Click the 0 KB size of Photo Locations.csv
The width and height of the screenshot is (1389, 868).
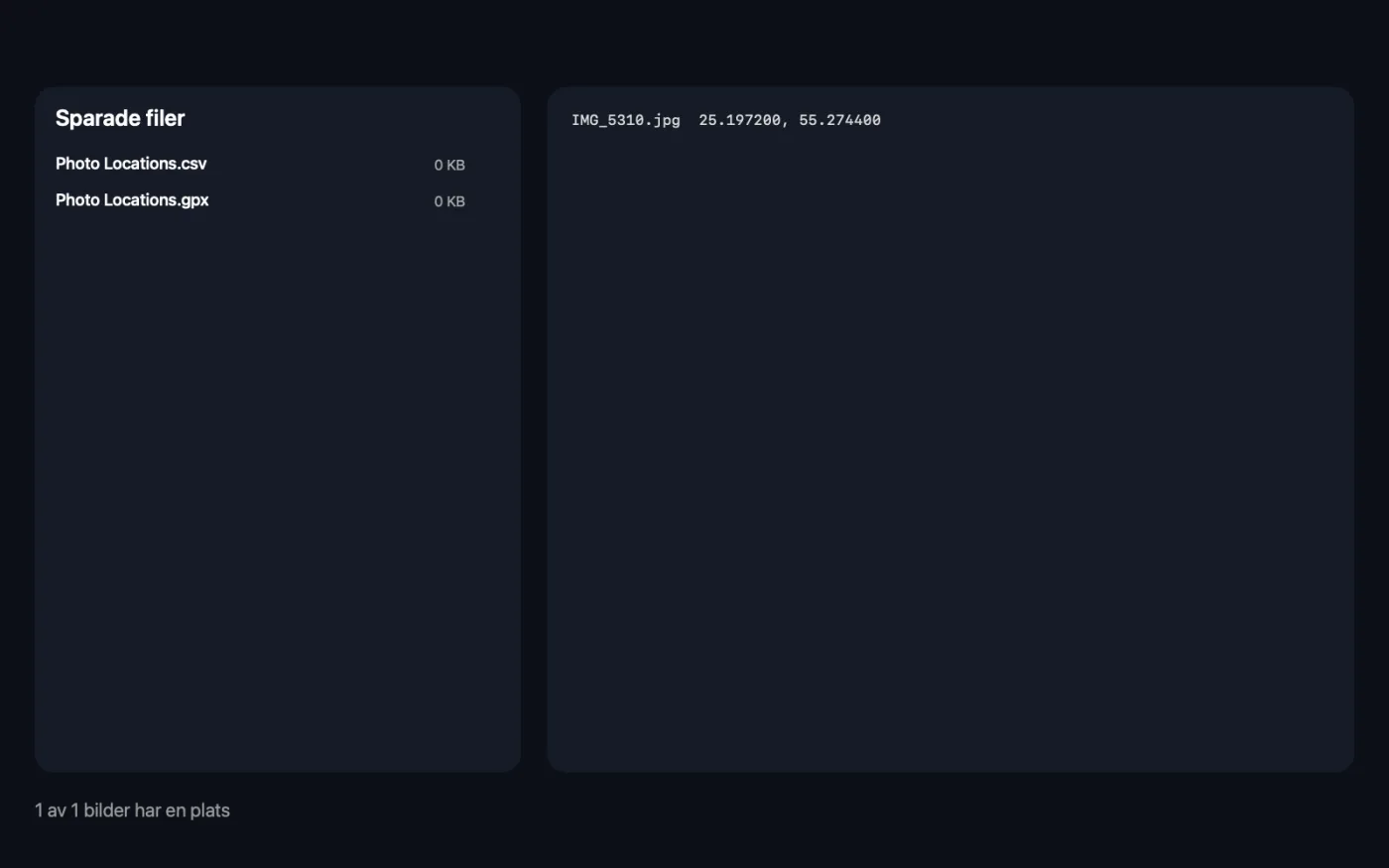(449, 165)
